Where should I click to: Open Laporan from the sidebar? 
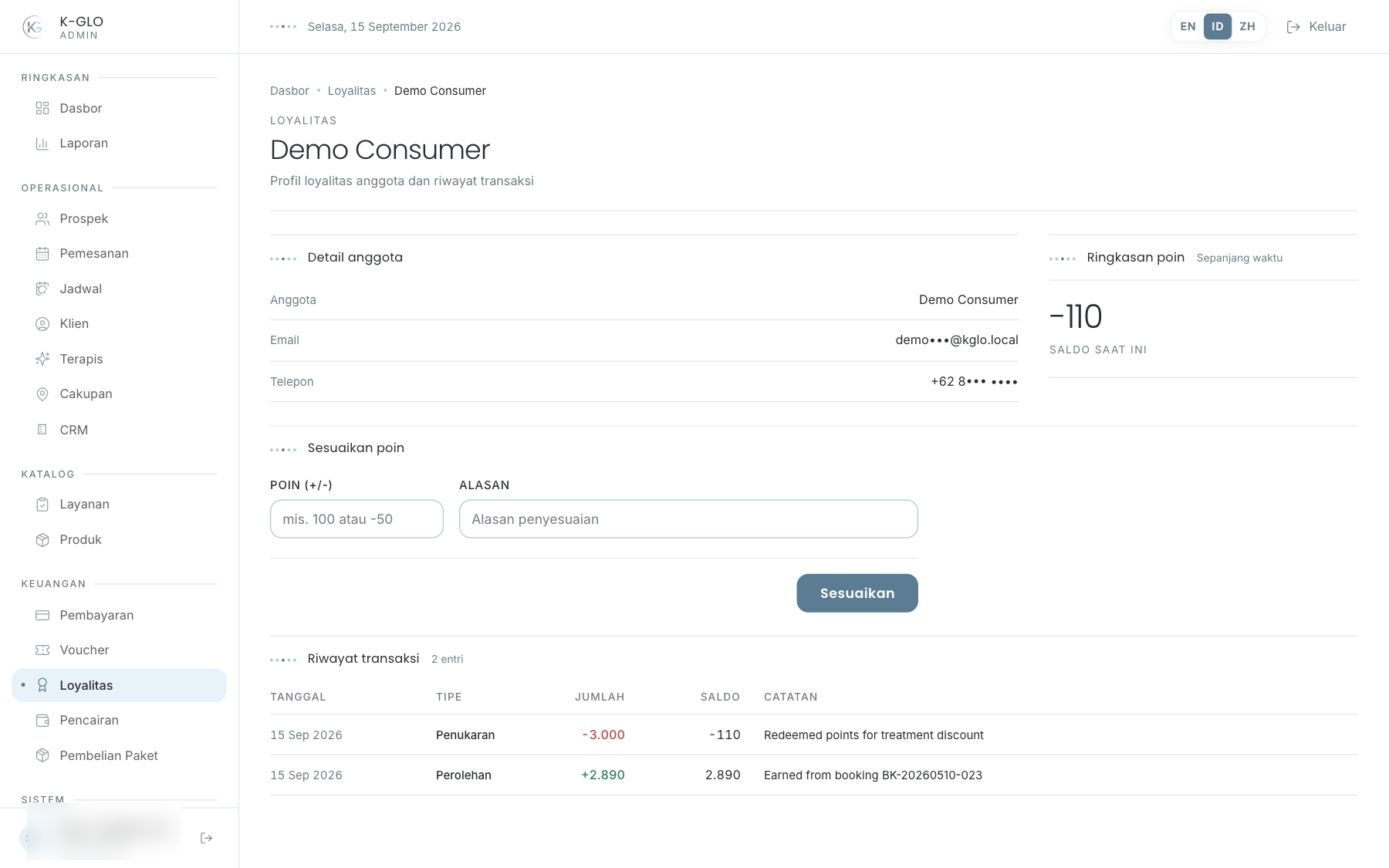[x=119, y=144]
